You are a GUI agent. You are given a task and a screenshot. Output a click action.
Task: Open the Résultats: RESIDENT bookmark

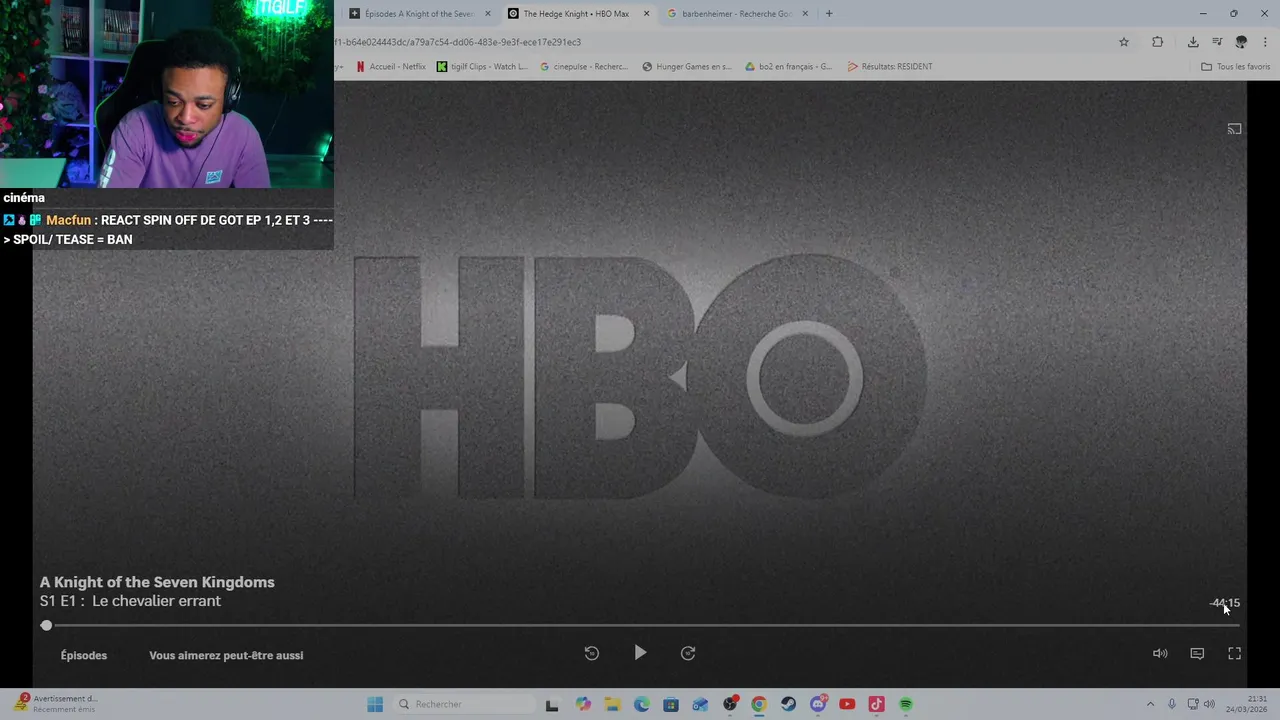pyautogui.click(x=890, y=67)
